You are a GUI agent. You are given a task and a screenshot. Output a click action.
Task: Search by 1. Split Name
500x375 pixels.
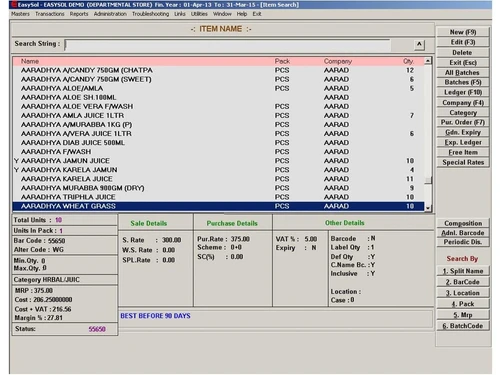(x=463, y=271)
